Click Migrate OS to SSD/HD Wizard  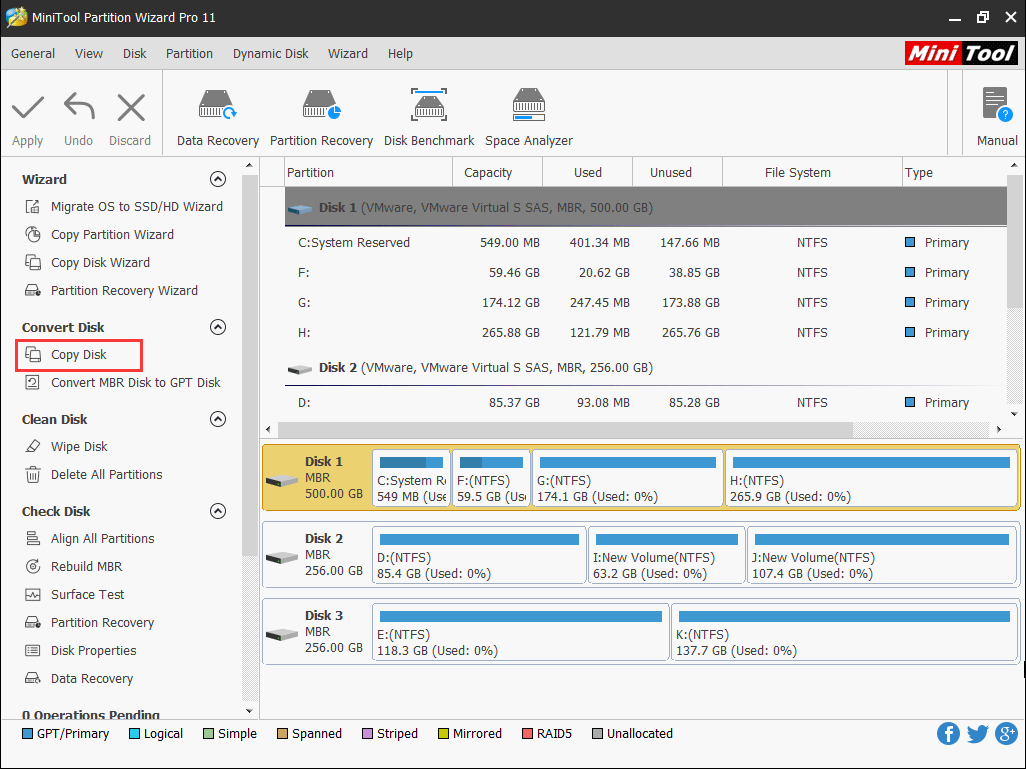pos(137,207)
